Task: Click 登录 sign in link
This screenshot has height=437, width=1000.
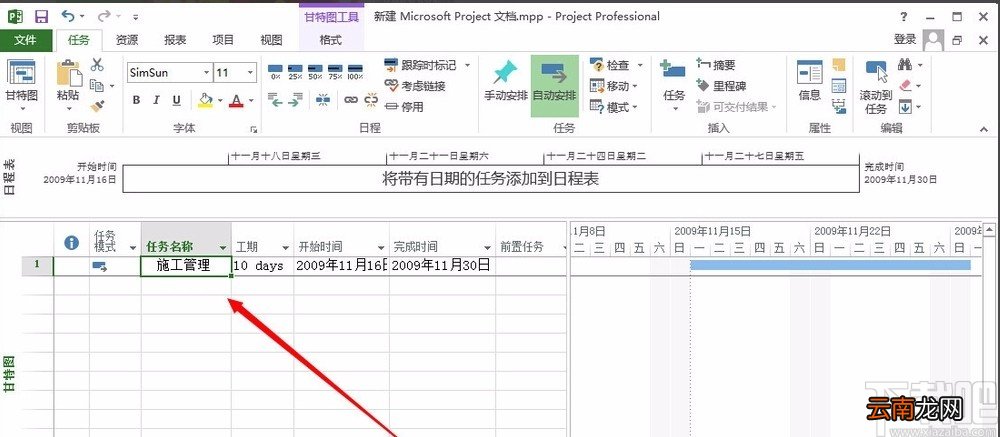Action: point(905,40)
